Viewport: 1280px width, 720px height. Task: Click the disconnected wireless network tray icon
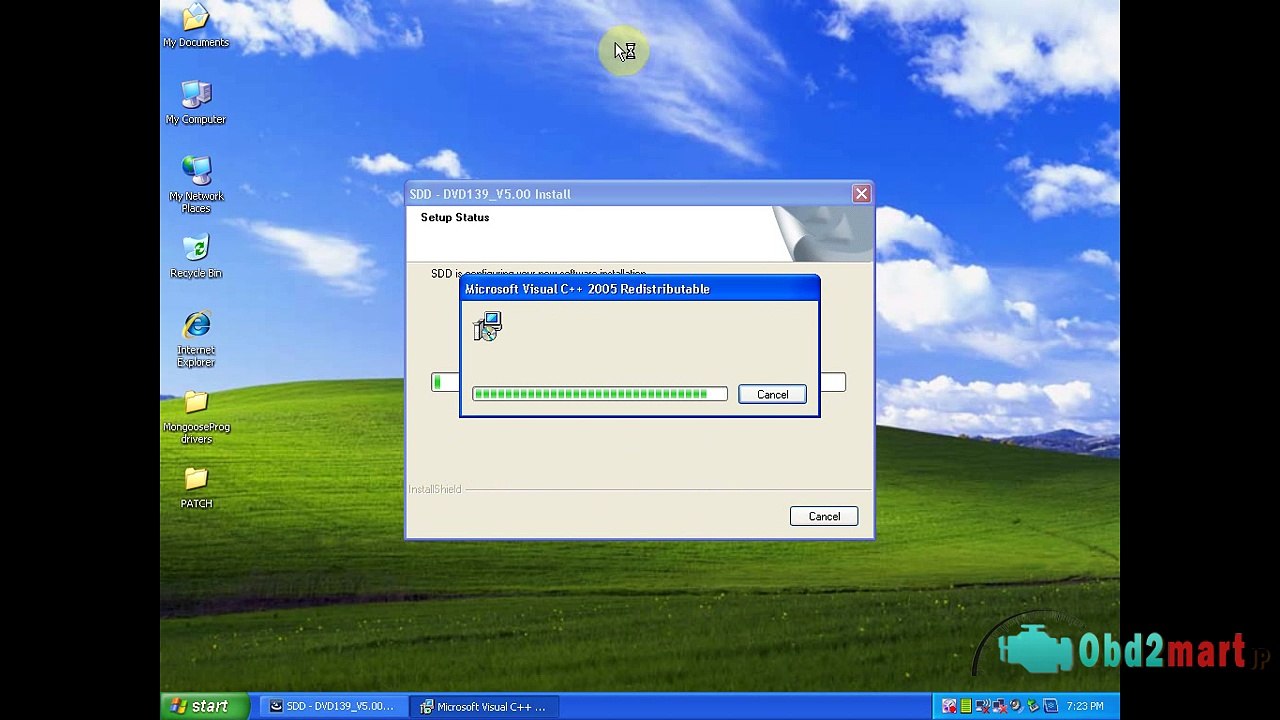pos(982,706)
